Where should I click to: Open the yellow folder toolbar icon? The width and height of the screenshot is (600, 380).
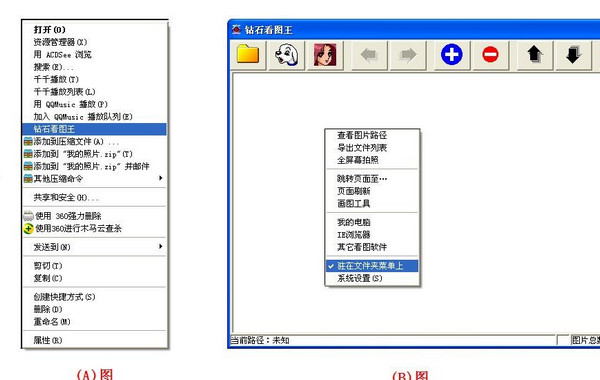[248, 55]
